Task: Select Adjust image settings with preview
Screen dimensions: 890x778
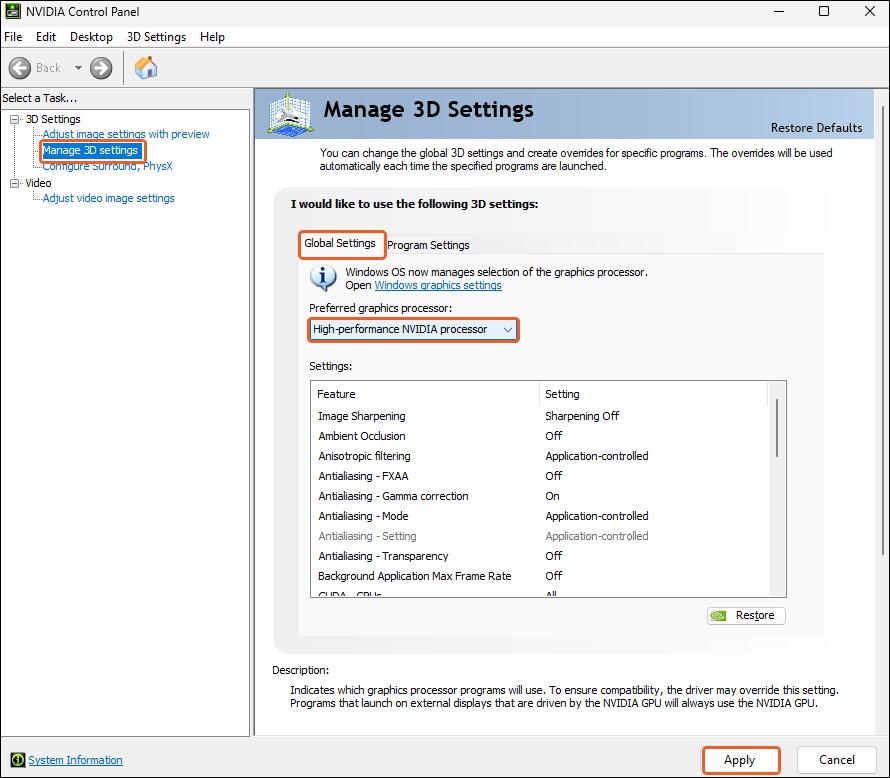Action: coord(126,134)
